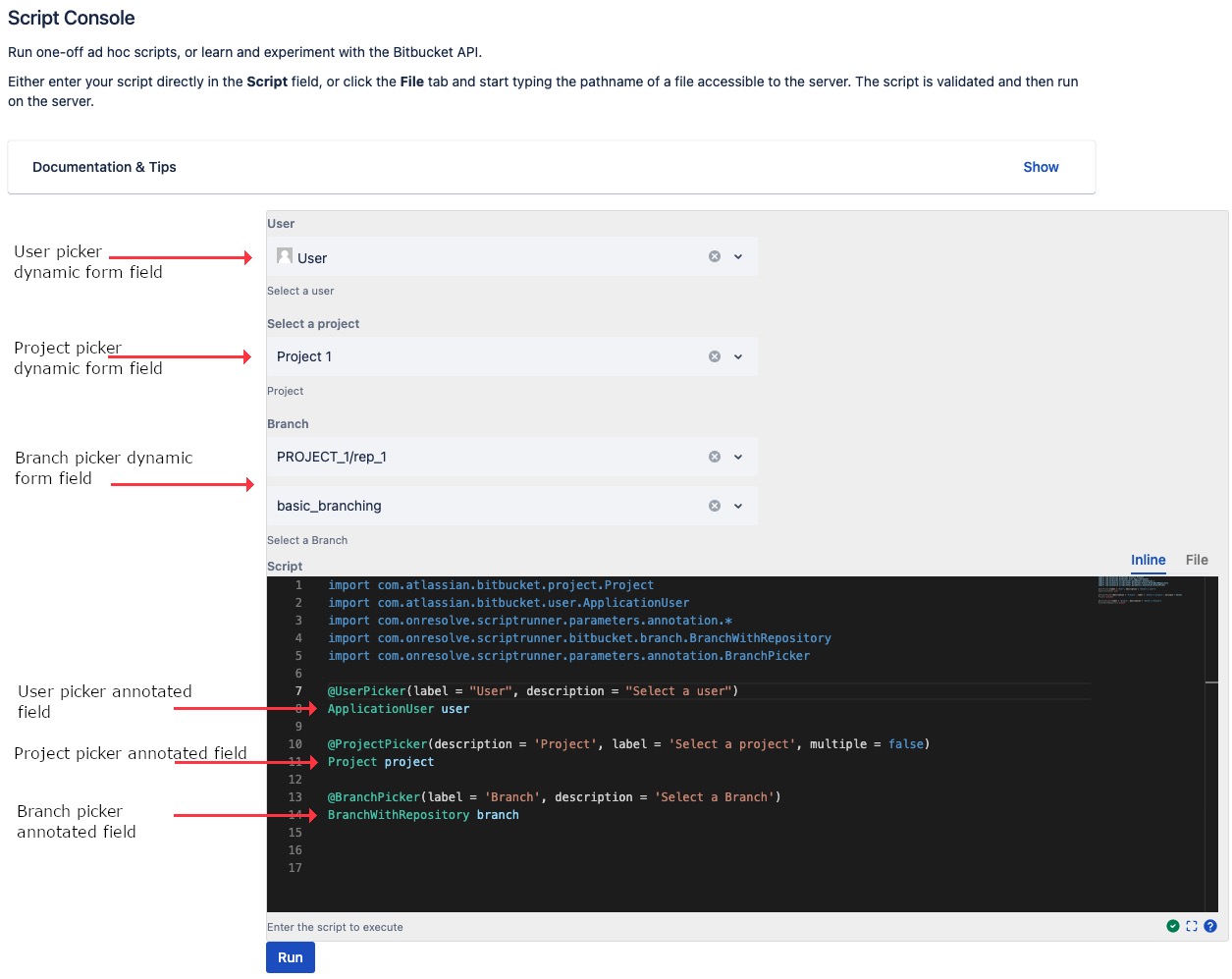Toggle fullscreen editor icon
This screenshot has height=979, width=1232.
[x=1192, y=926]
